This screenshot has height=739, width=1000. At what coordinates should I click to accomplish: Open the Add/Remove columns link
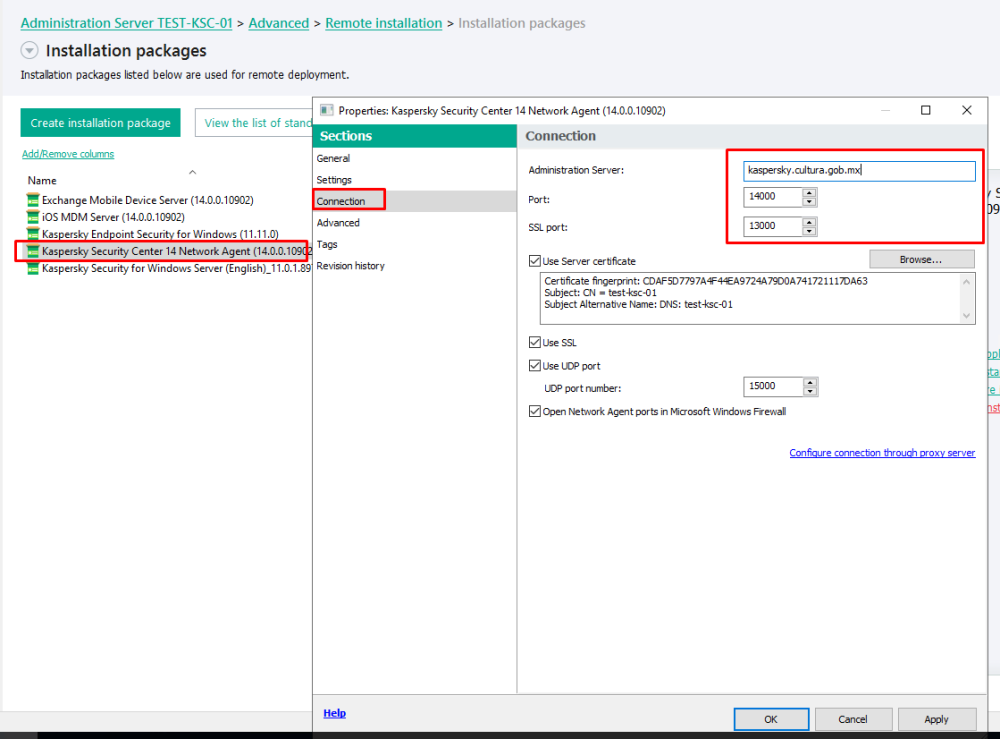(x=68, y=154)
